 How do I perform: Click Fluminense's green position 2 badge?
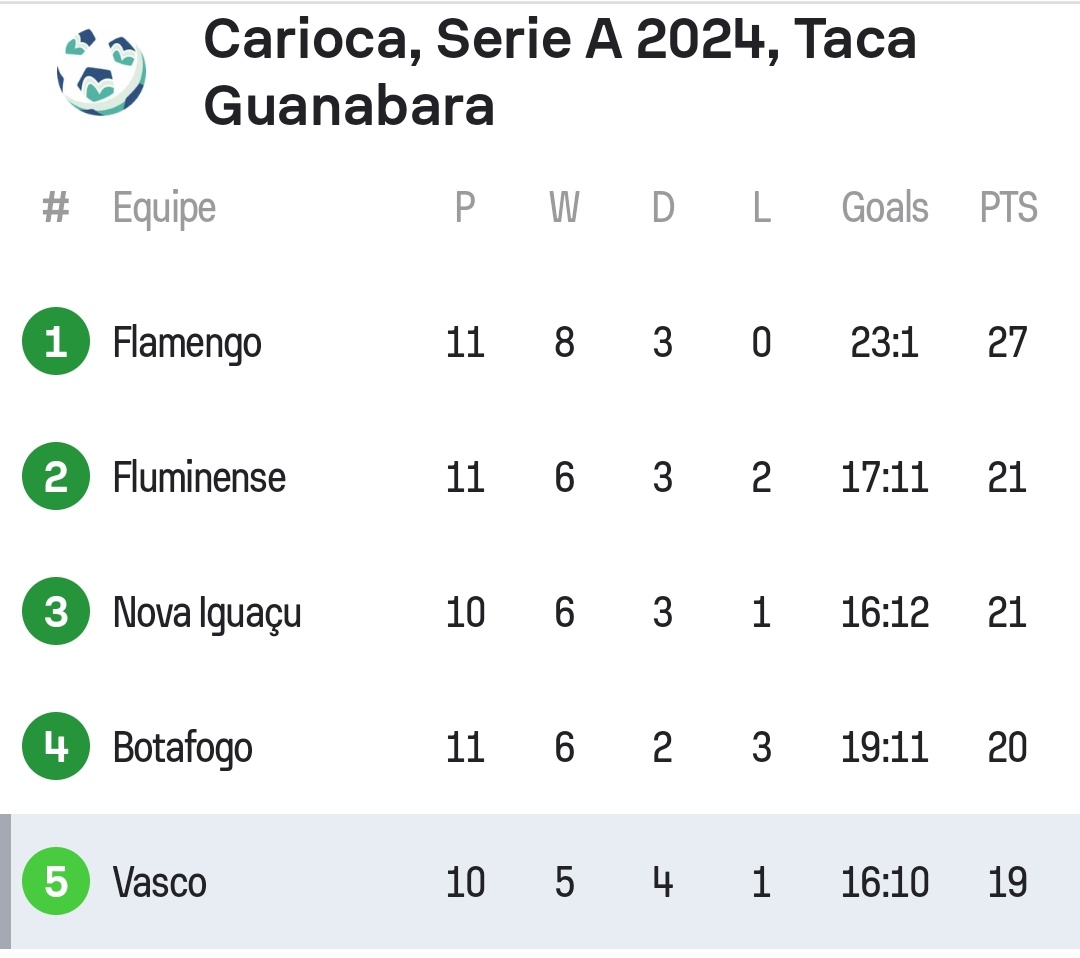click(x=56, y=477)
